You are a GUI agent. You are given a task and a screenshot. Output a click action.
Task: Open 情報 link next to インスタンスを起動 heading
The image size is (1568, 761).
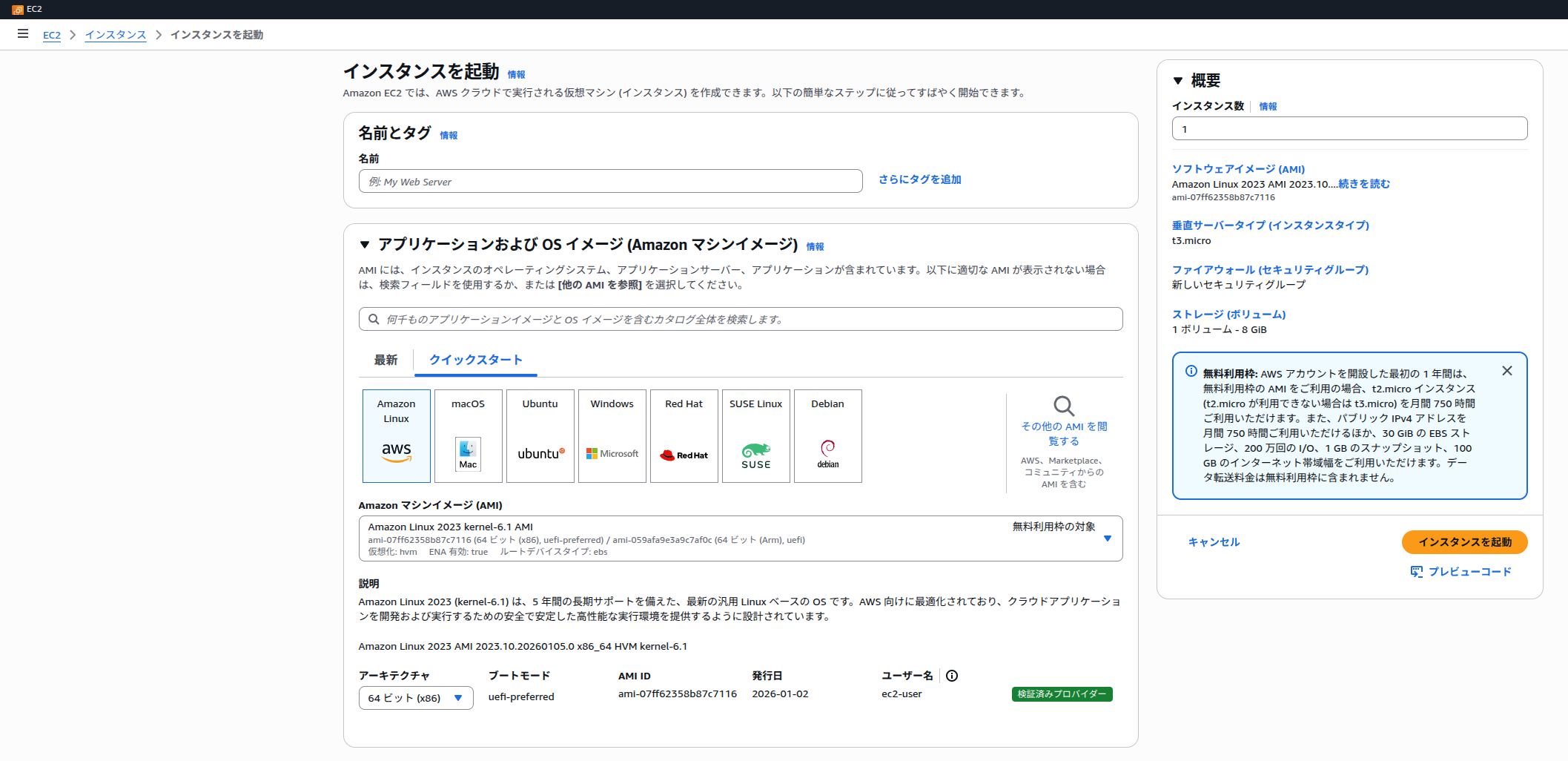(x=516, y=75)
